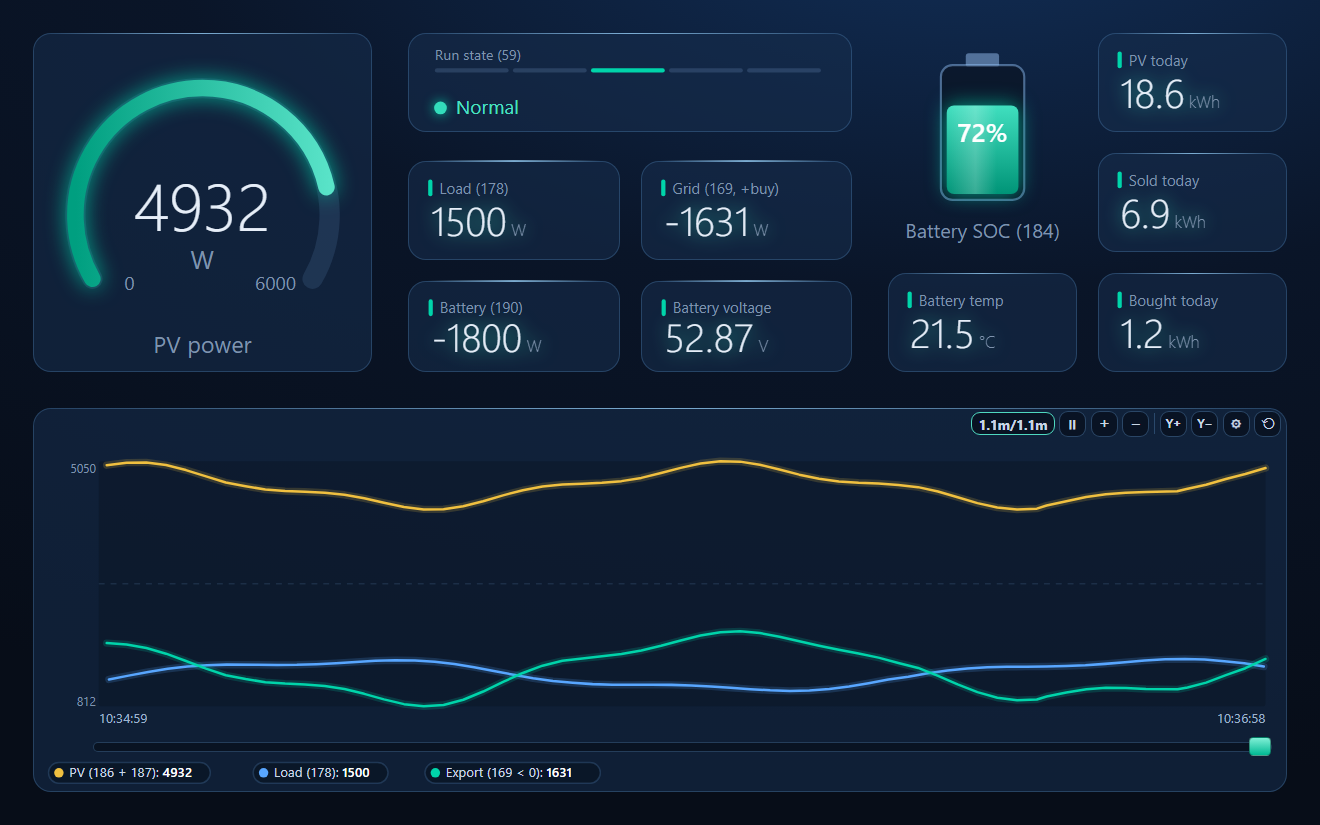Toggle the PV (186 + 187) legend series

(129, 772)
